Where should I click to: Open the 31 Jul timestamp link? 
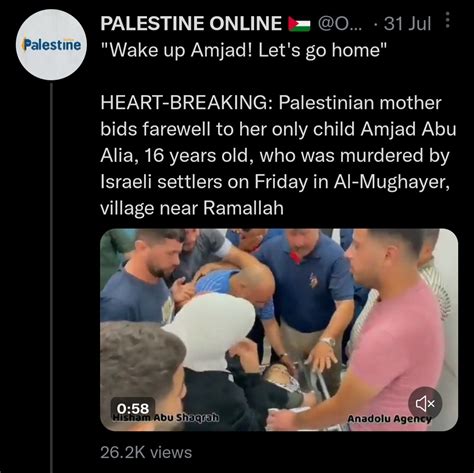(x=407, y=24)
